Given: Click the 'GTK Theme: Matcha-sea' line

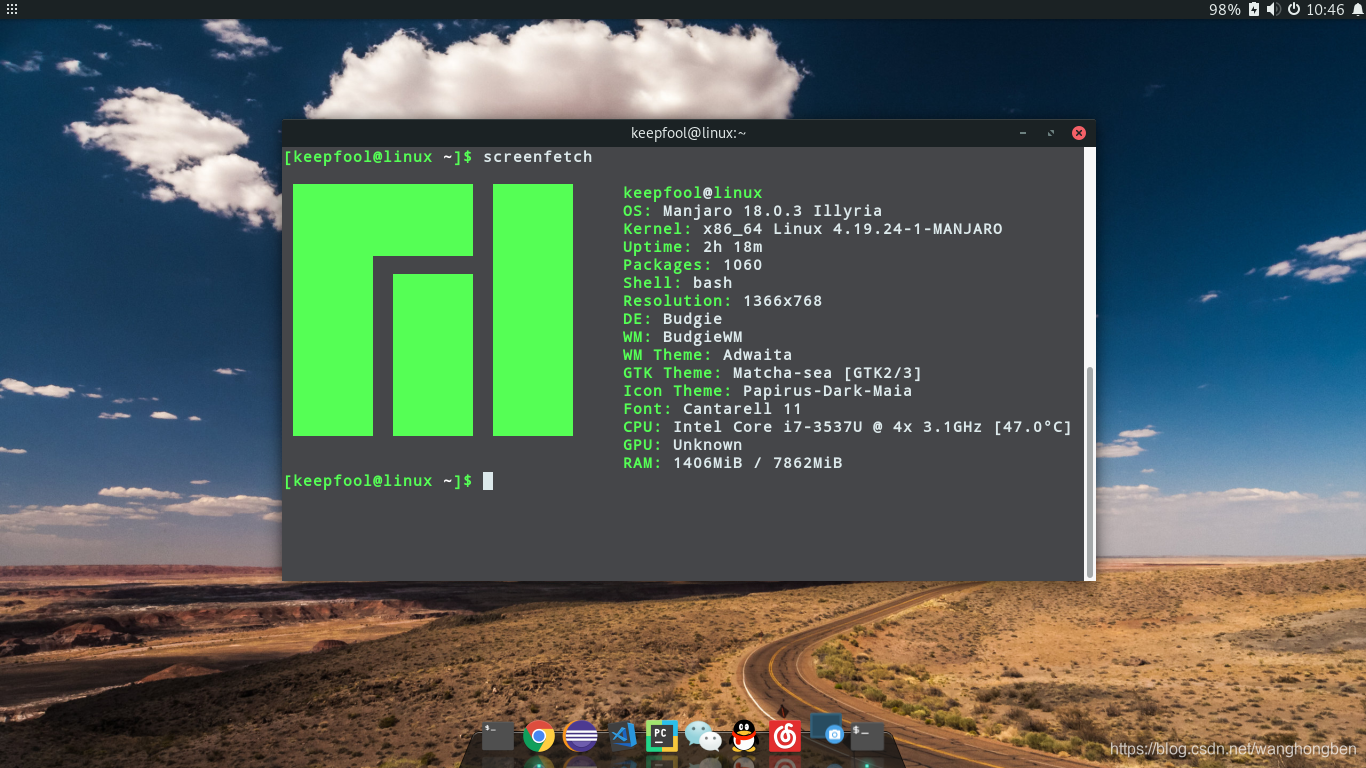Looking at the screenshot, I should tap(773, 373).
